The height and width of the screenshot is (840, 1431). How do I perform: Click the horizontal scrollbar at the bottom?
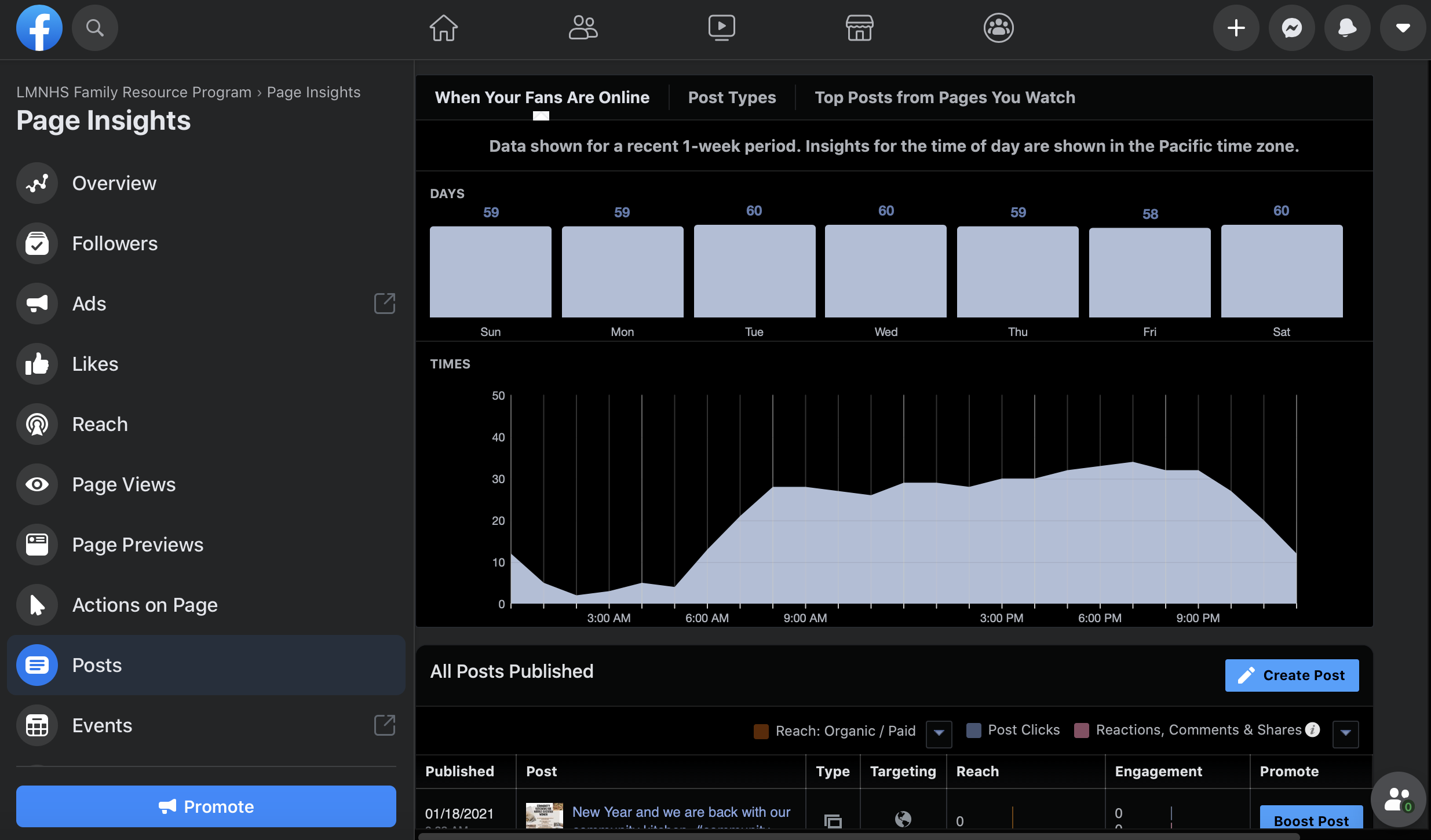point(859,836)
